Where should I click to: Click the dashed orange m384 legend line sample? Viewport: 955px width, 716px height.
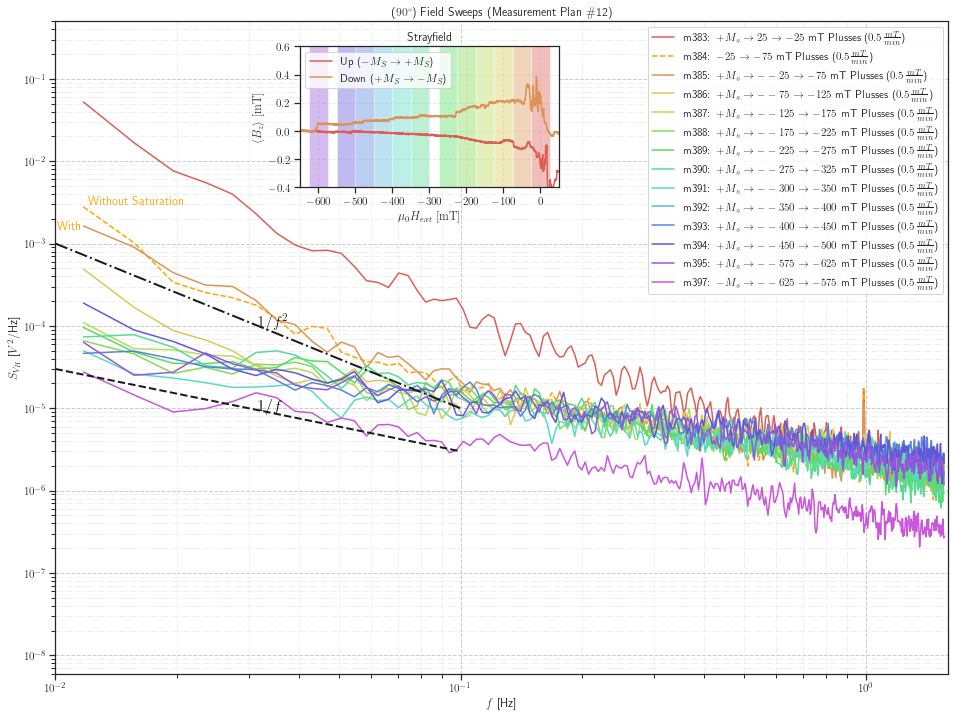(665, 57)
